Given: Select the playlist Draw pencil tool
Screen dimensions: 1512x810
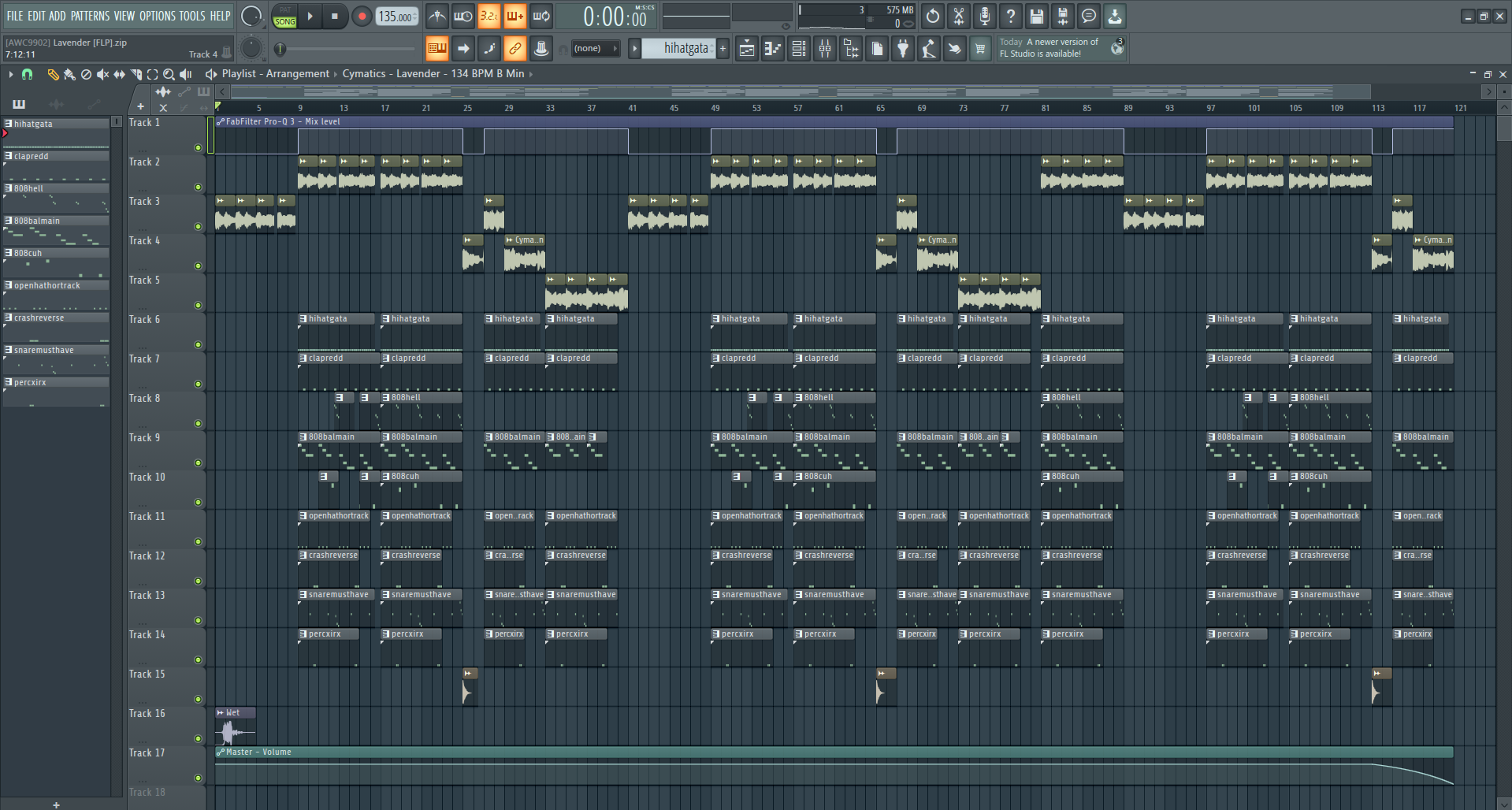Looking at the screenshot, I should (x=53, y=74).
